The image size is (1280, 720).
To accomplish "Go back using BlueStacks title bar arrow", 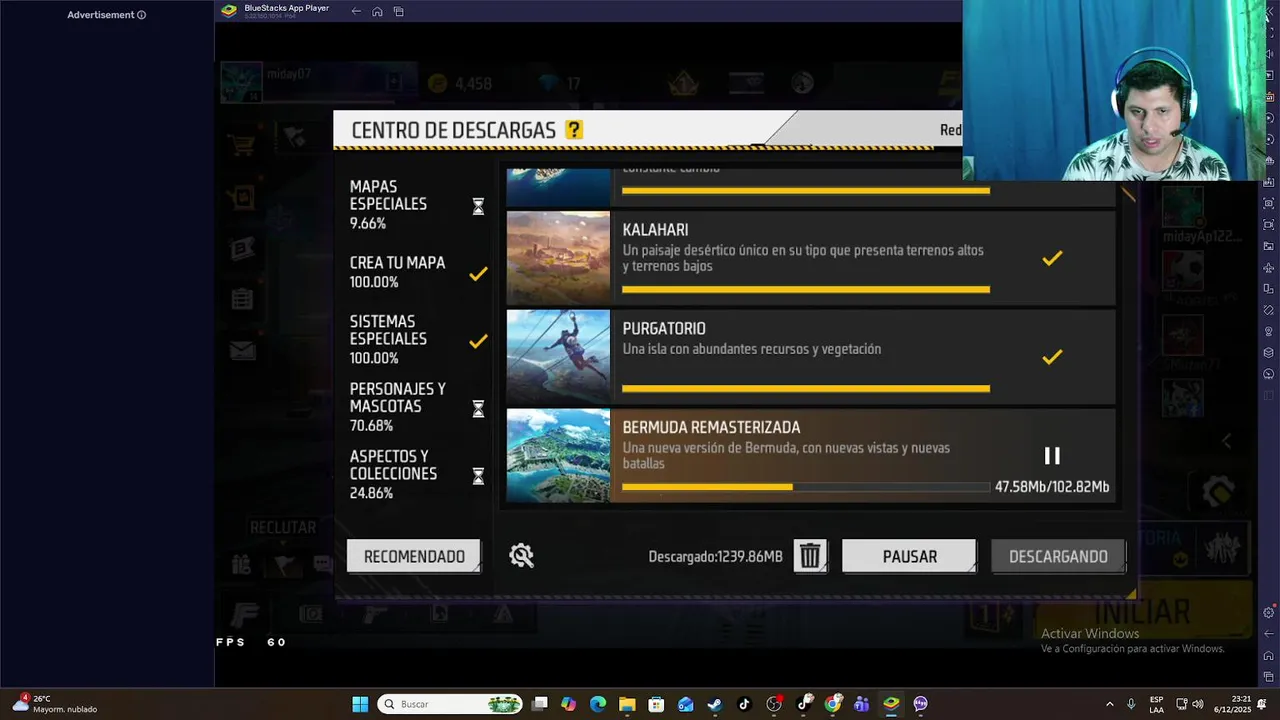I will (356, 11).
